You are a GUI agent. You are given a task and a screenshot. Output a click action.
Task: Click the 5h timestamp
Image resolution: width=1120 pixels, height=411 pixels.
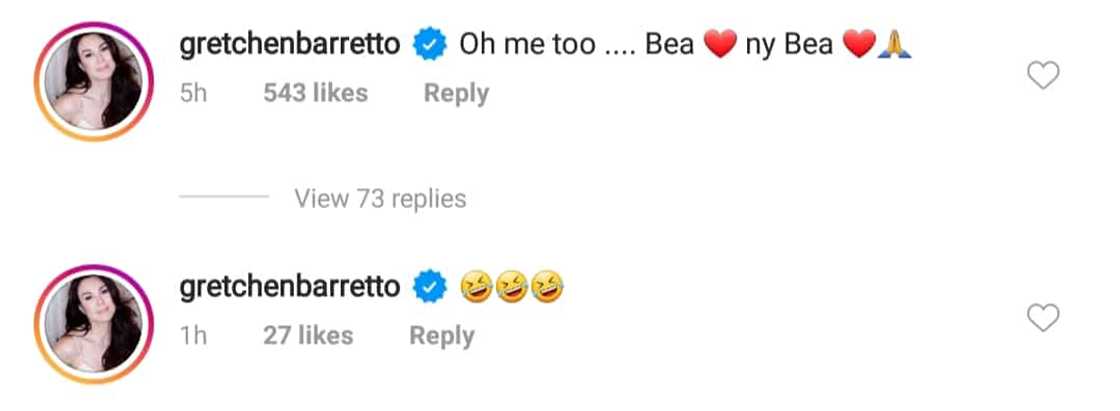pyautogui.click(x=193, y=93)
